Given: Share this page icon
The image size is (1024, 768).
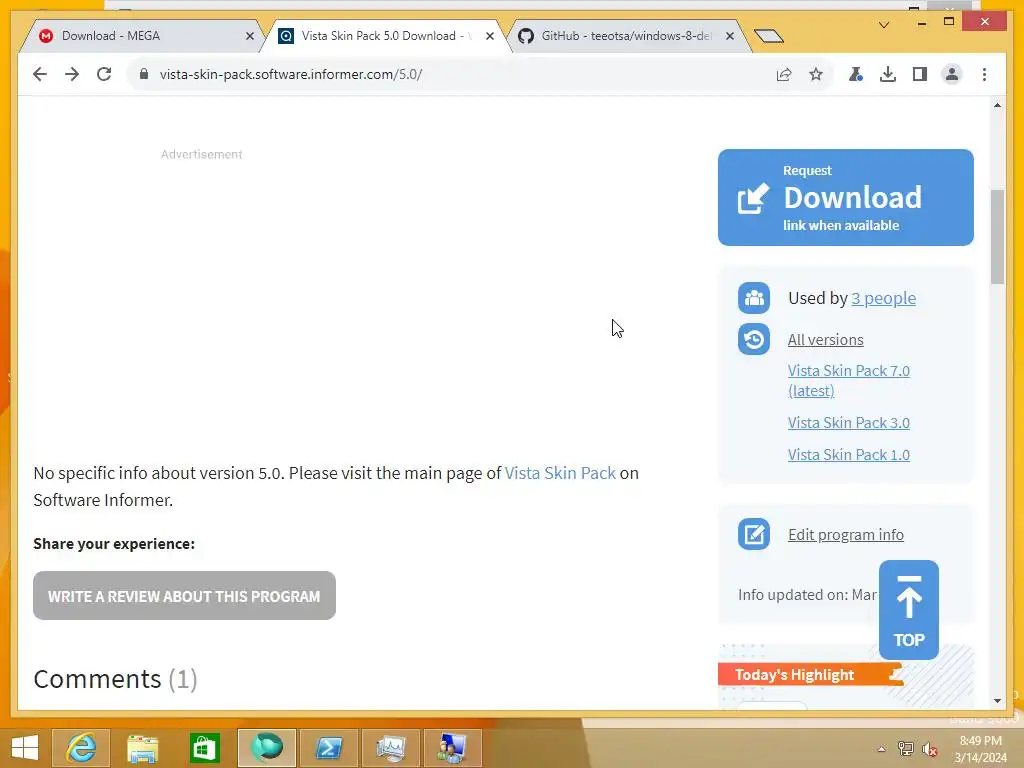Looking at the screenshot, I should (x=784, y=74).
